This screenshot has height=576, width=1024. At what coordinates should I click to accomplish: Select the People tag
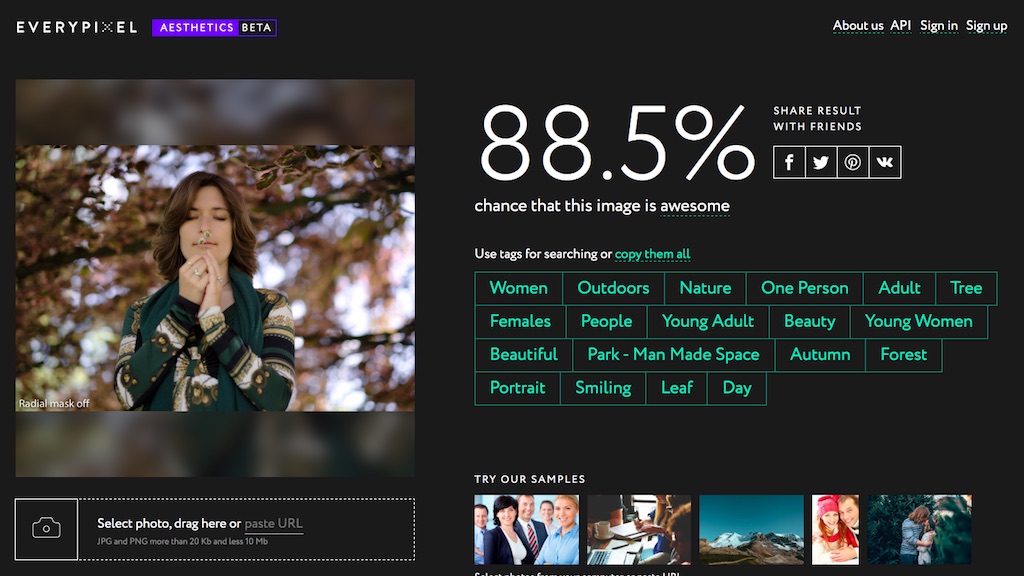click(606, 321)
